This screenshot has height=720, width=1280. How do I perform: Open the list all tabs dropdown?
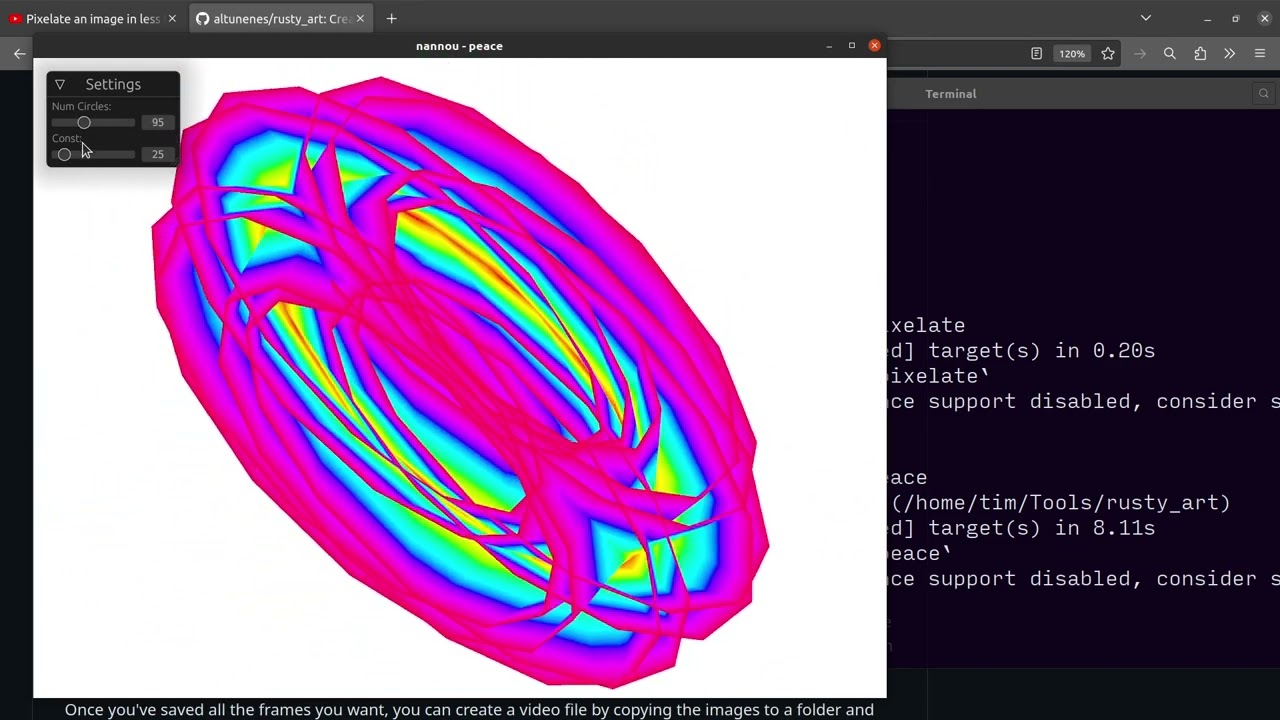click(1146, 18)
